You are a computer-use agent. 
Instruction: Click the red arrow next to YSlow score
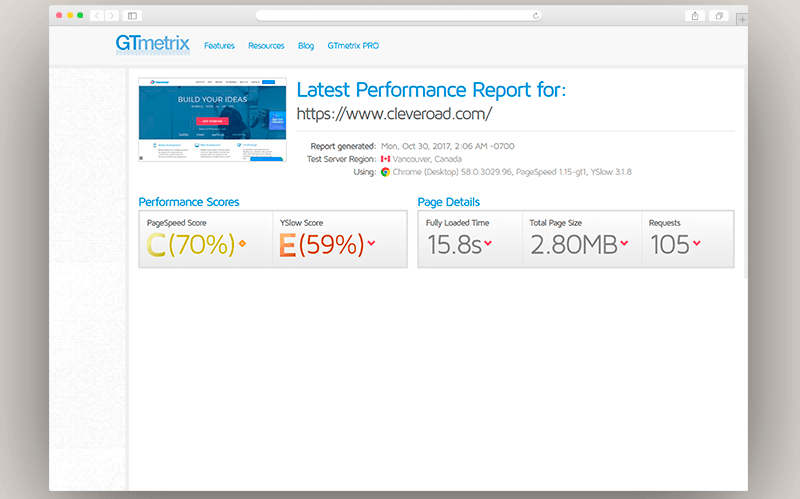click(371, 243)
